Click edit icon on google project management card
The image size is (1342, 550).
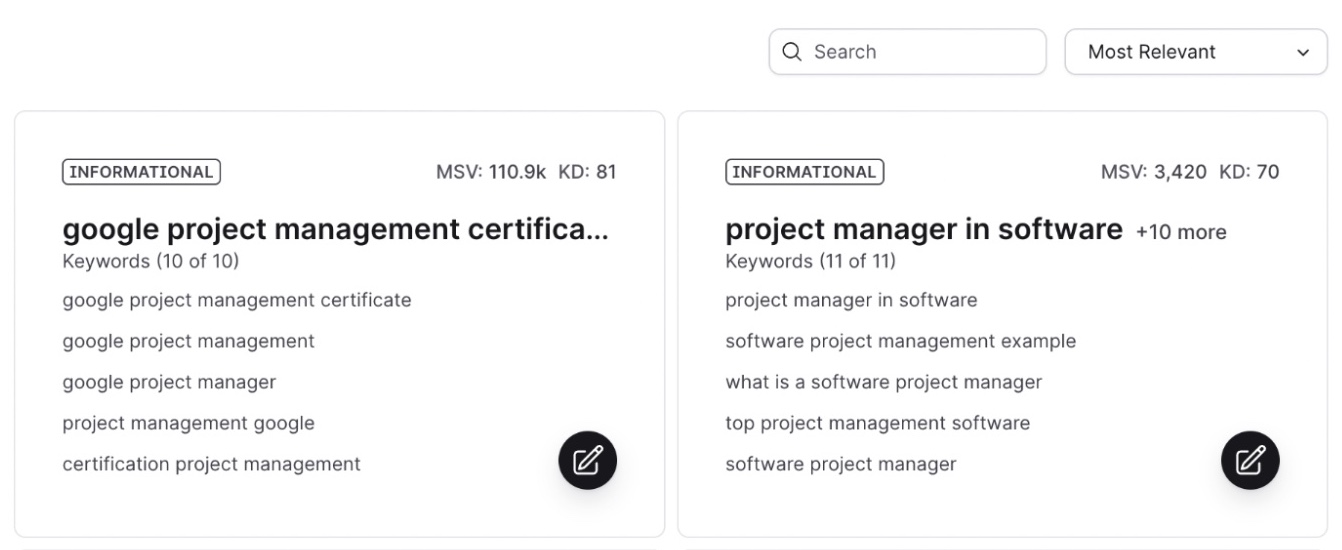tap(587, 460)
